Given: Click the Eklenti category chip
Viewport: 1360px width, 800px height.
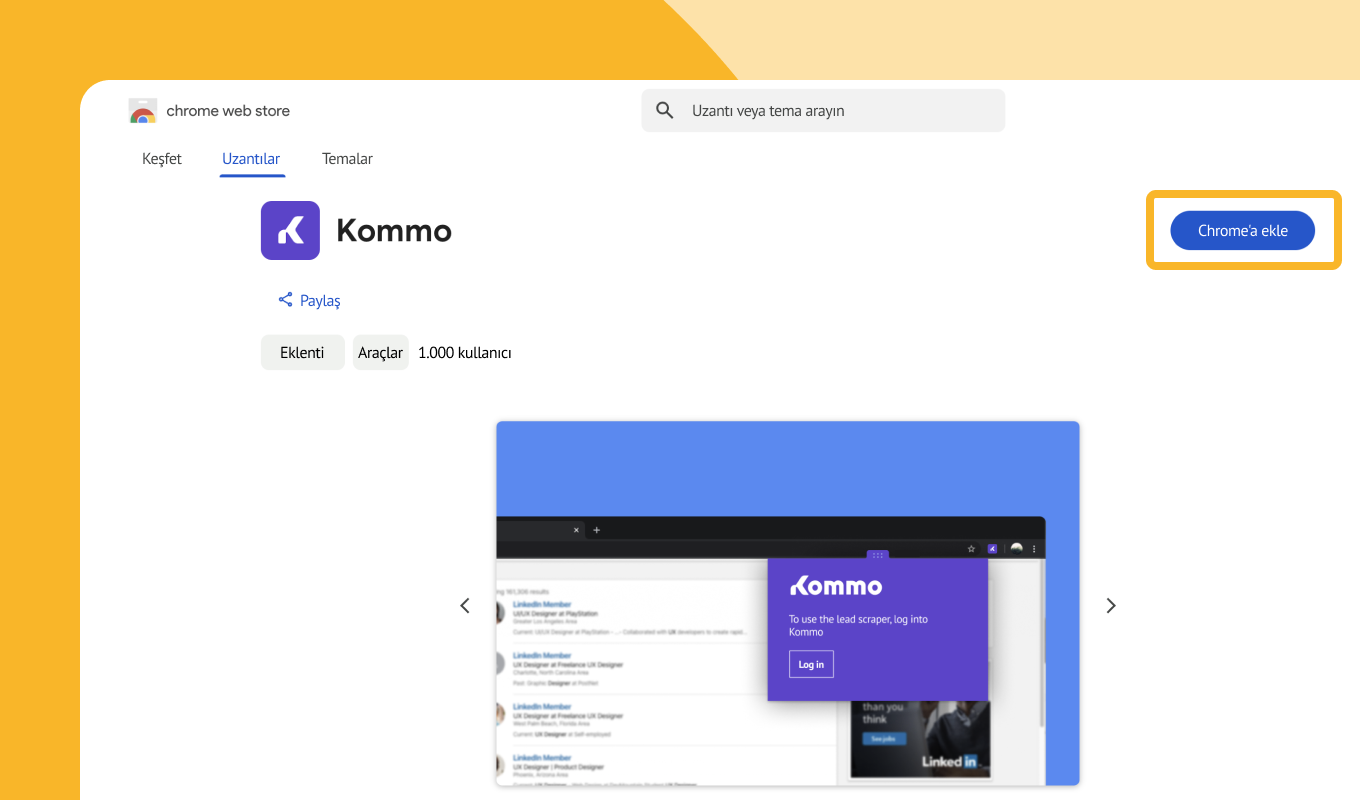Looking at the screenshot, I should coord(302,352).
